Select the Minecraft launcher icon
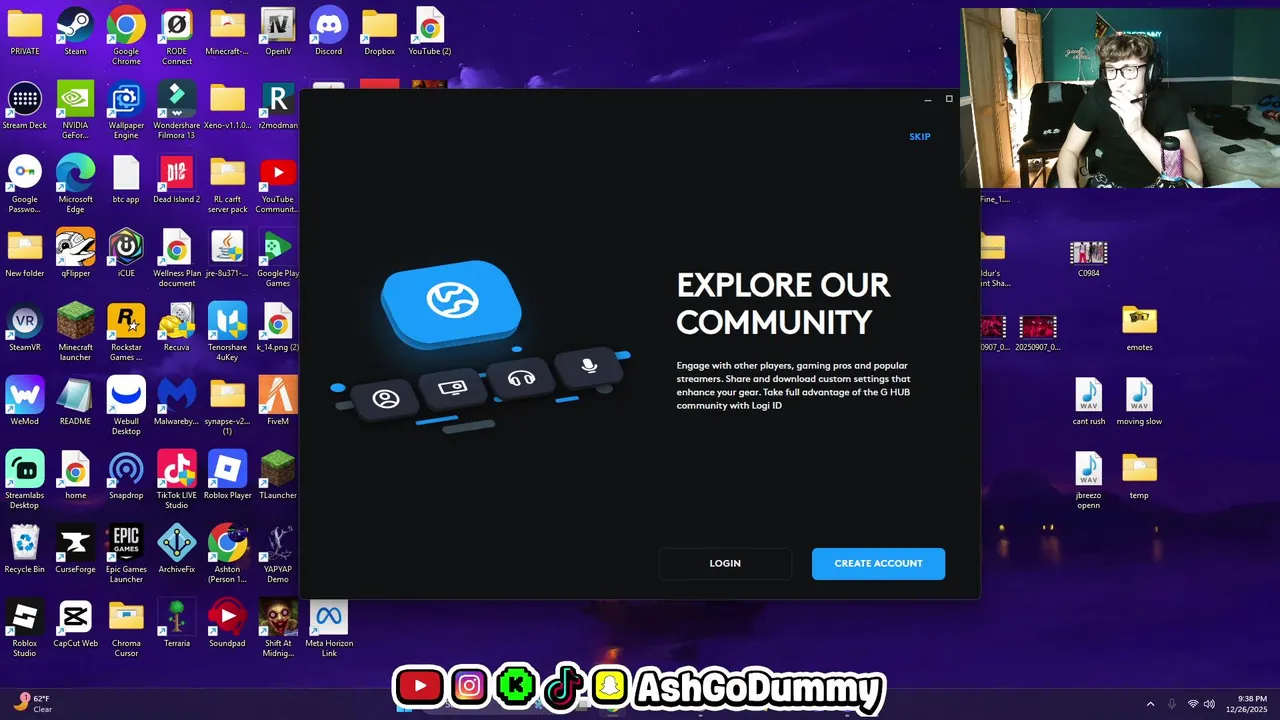 pyautogui.click(x=75, y=331)
